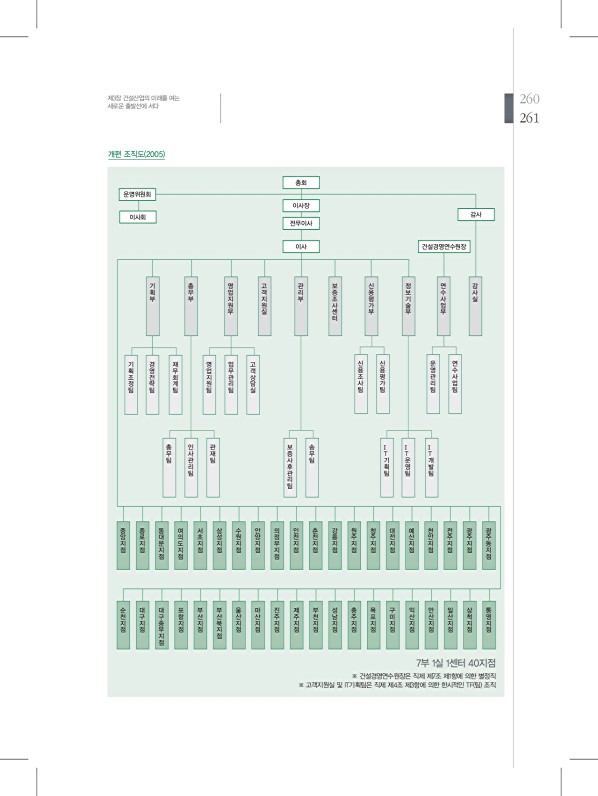Click the 인사관리팀 team box
Viewport: 598px width, 796px height.
click(x=191, y=468)
